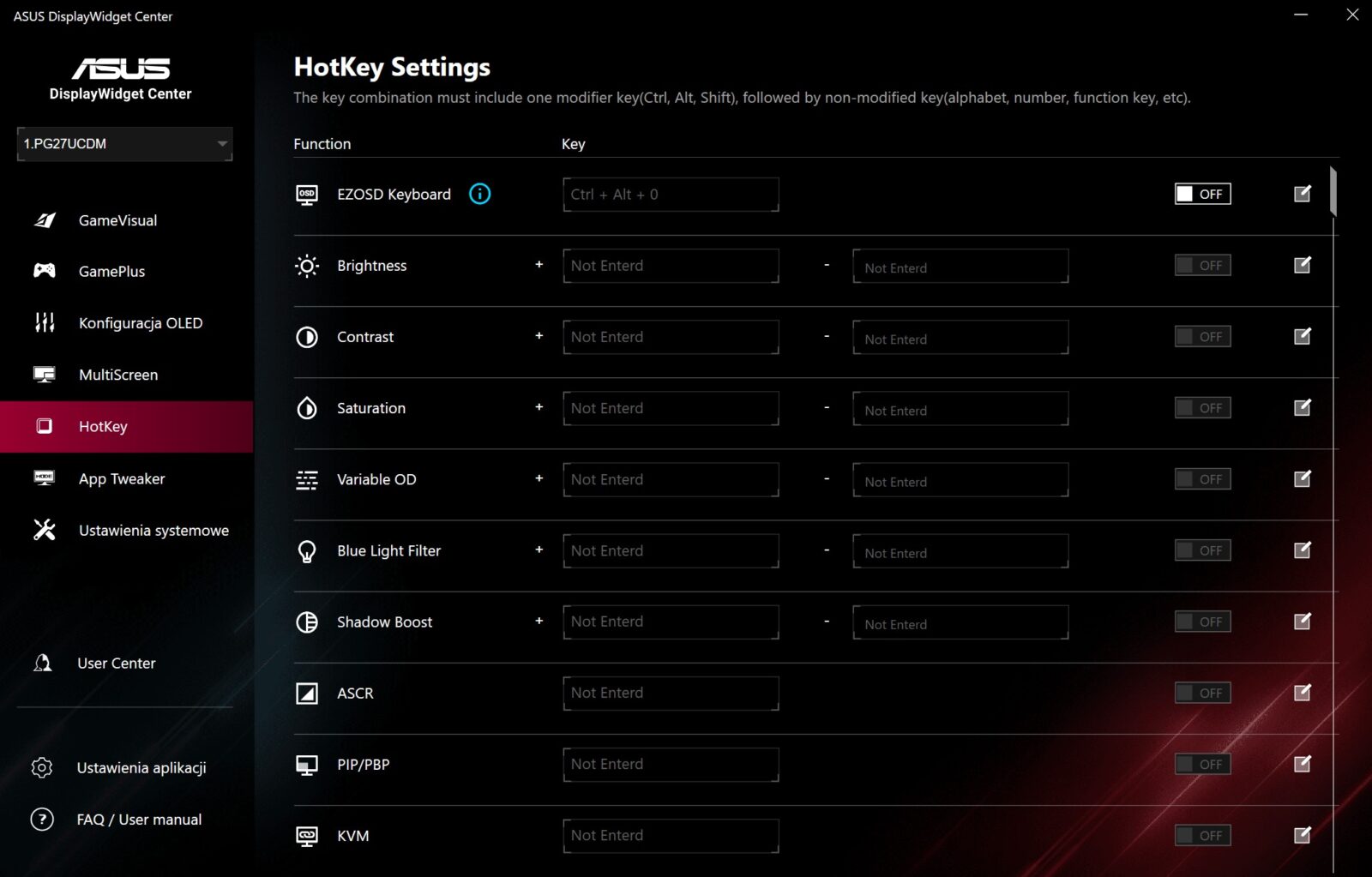Click edit icon for ASCR row
Screen dimensions: 1372x877
click(x=1302, y=692)
